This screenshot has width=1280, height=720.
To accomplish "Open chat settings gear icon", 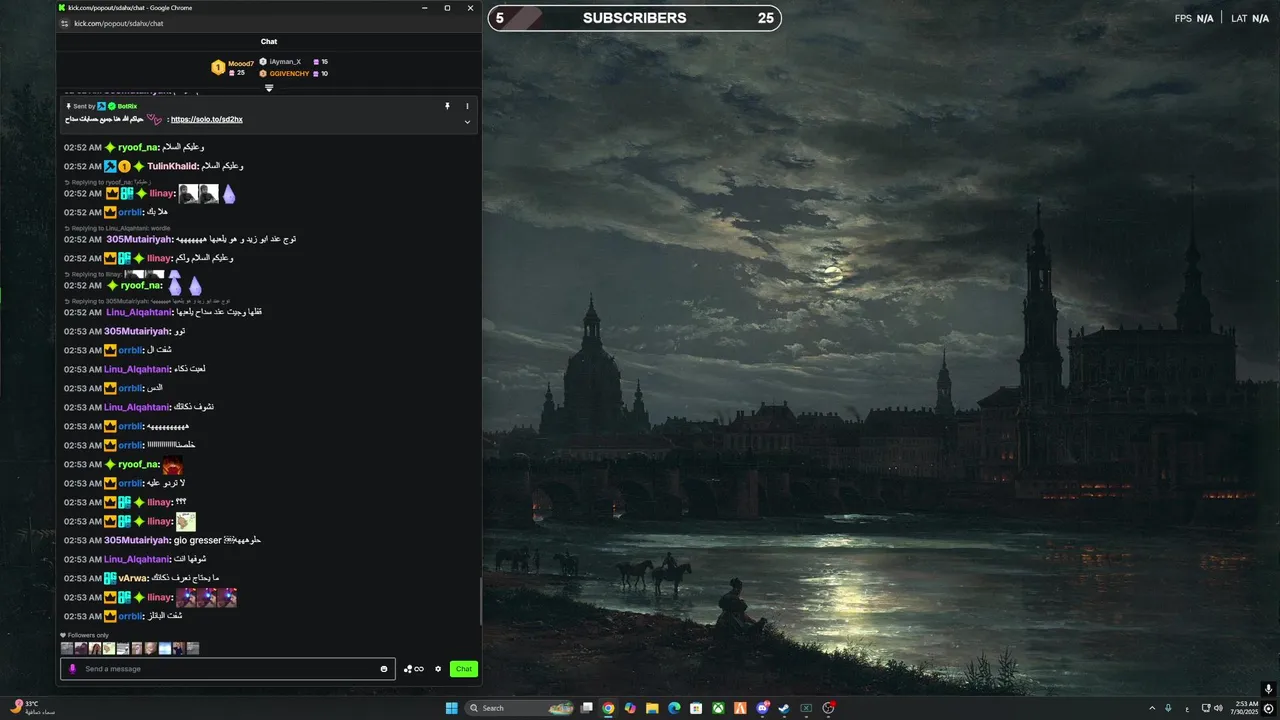I will click(438, 669).
